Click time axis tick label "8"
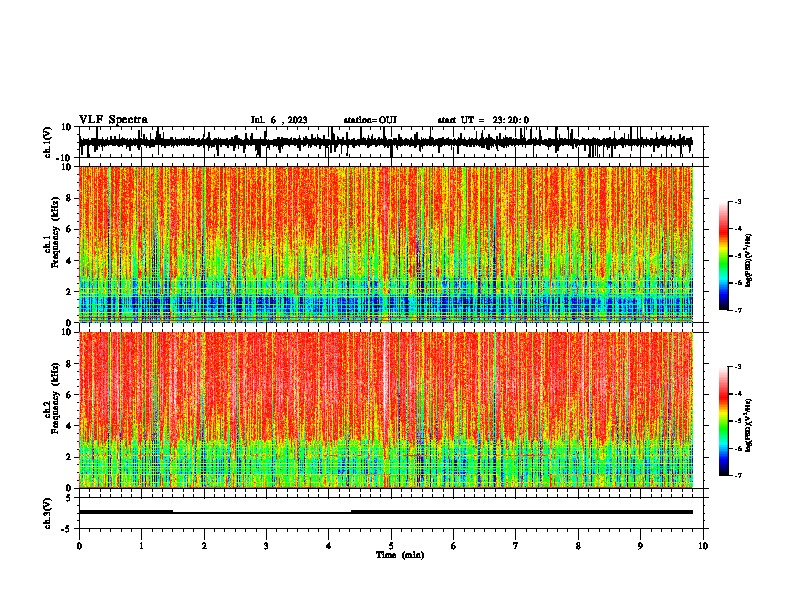The image size is (792, 612). pos(578,546)
